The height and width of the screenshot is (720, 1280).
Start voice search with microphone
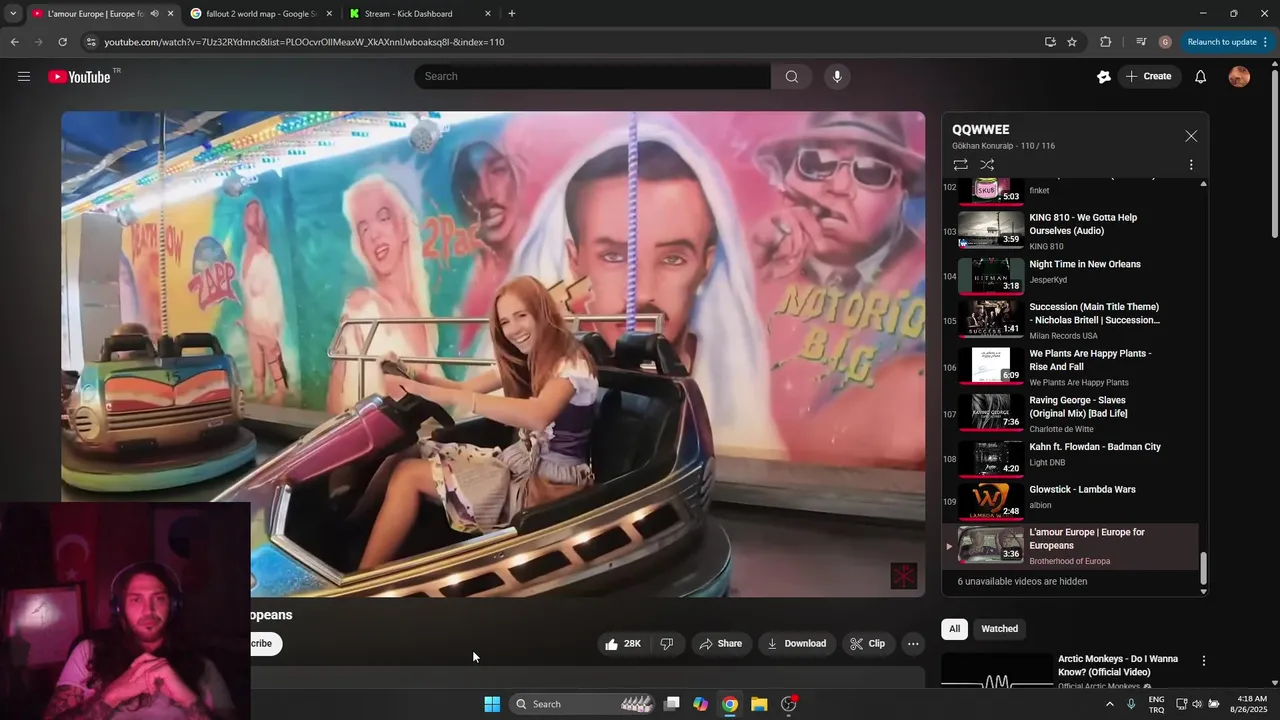[x=837, y=76]
